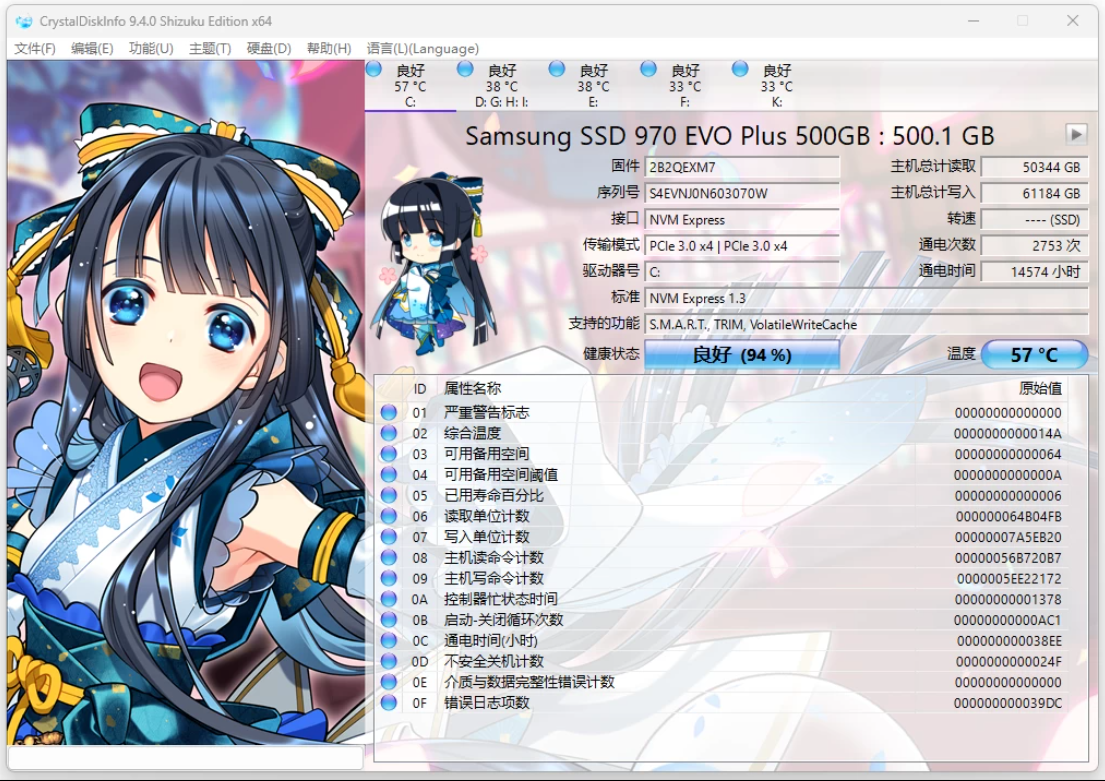Switch to the E: drive tab
Viewport: 1105px width, 781px height.
[593, 85]
